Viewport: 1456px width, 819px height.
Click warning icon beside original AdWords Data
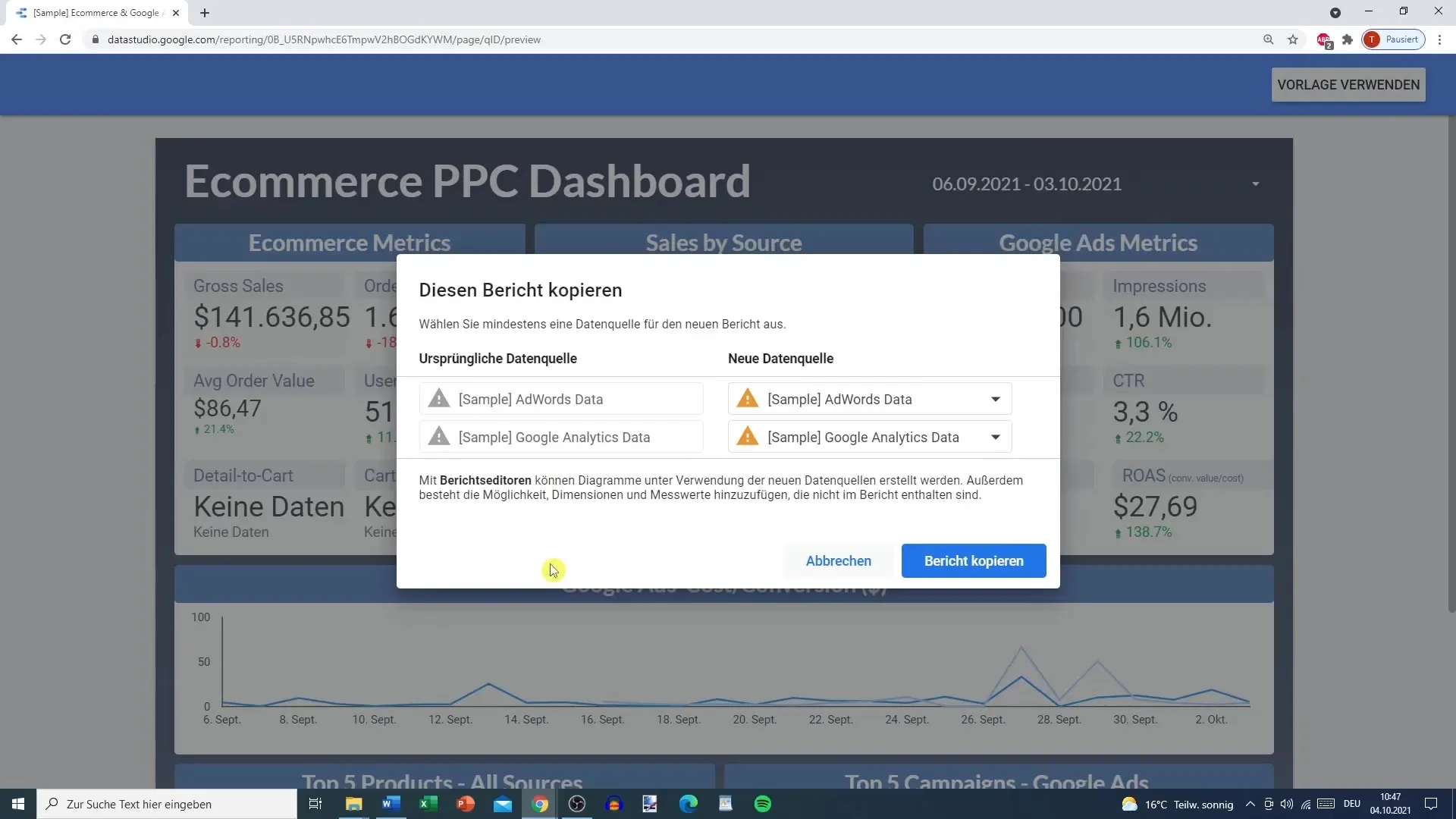pos(439,399)
